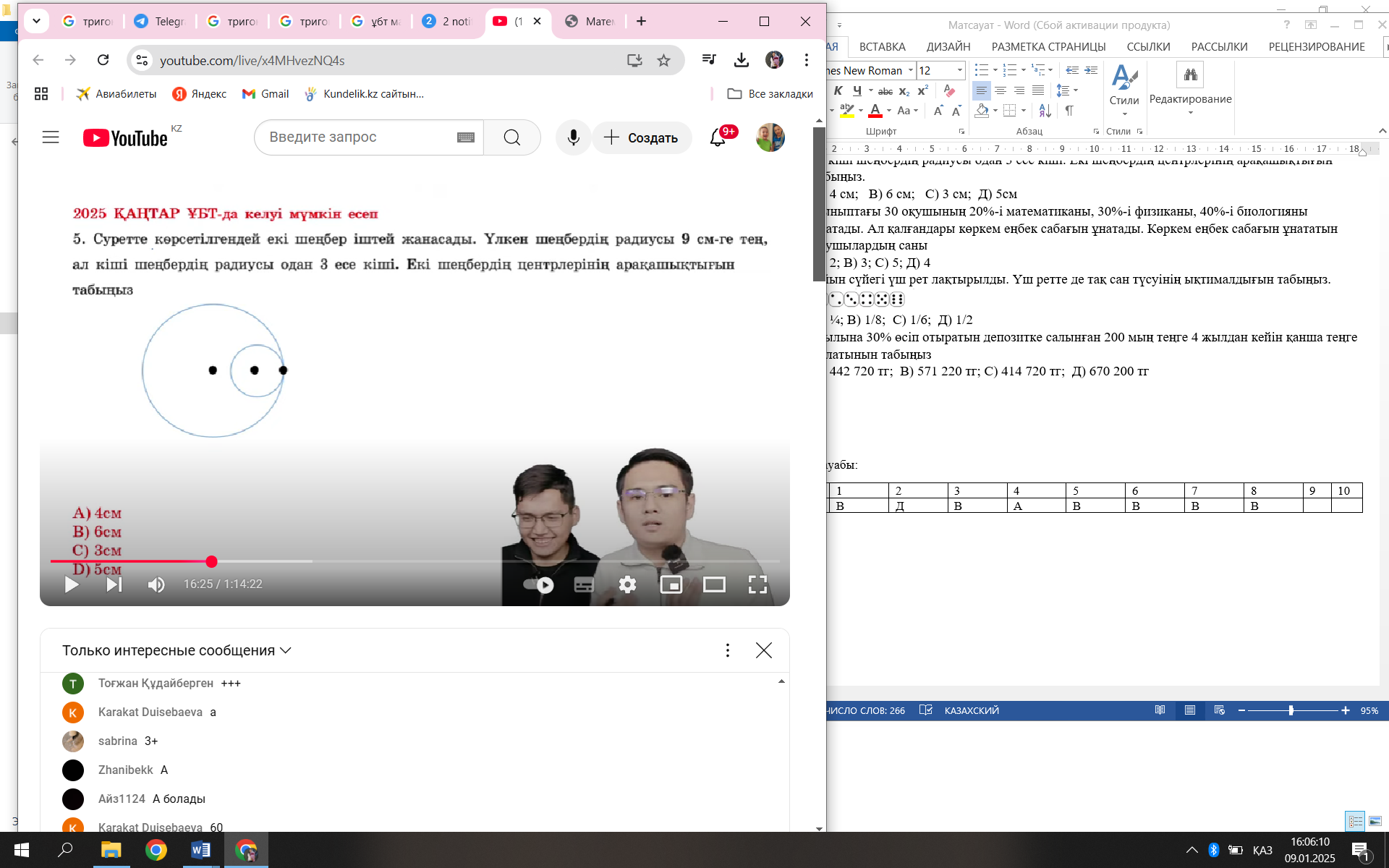Open the Авиабилеты bookmark
This screenshot has width=1389, height=868.
116,94
